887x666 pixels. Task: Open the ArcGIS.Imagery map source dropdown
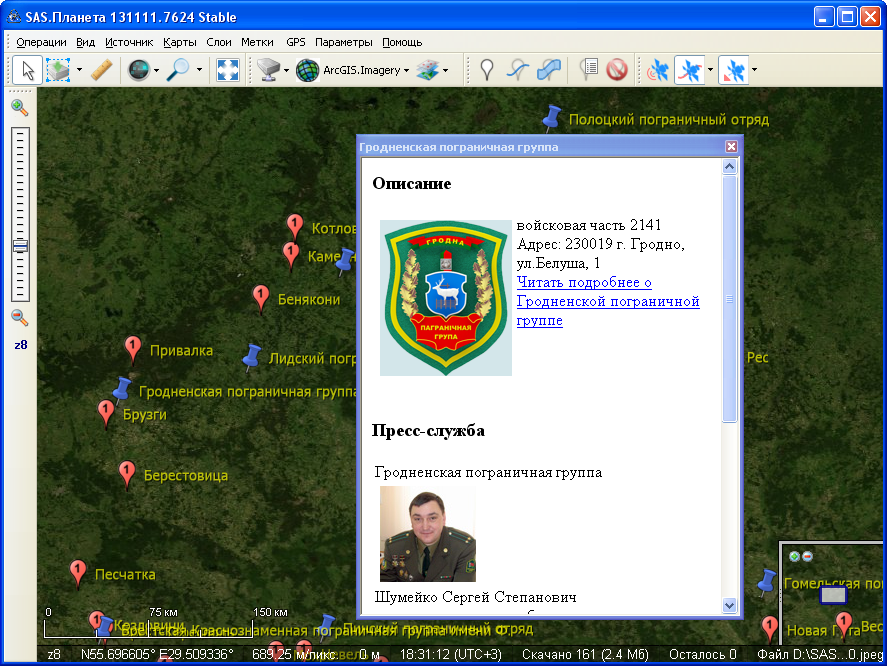360,70
